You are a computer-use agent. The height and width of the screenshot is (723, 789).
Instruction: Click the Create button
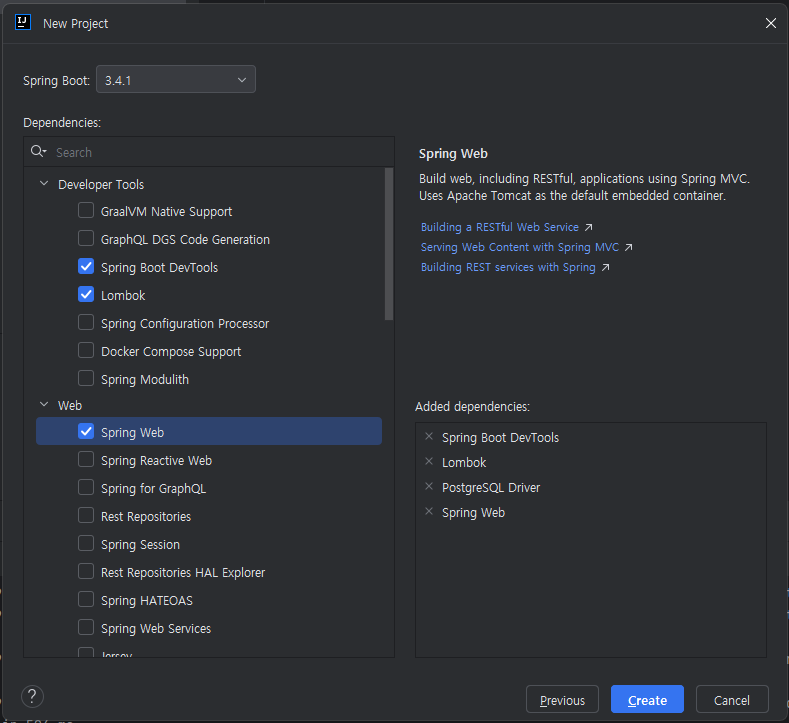coord(647,699)
